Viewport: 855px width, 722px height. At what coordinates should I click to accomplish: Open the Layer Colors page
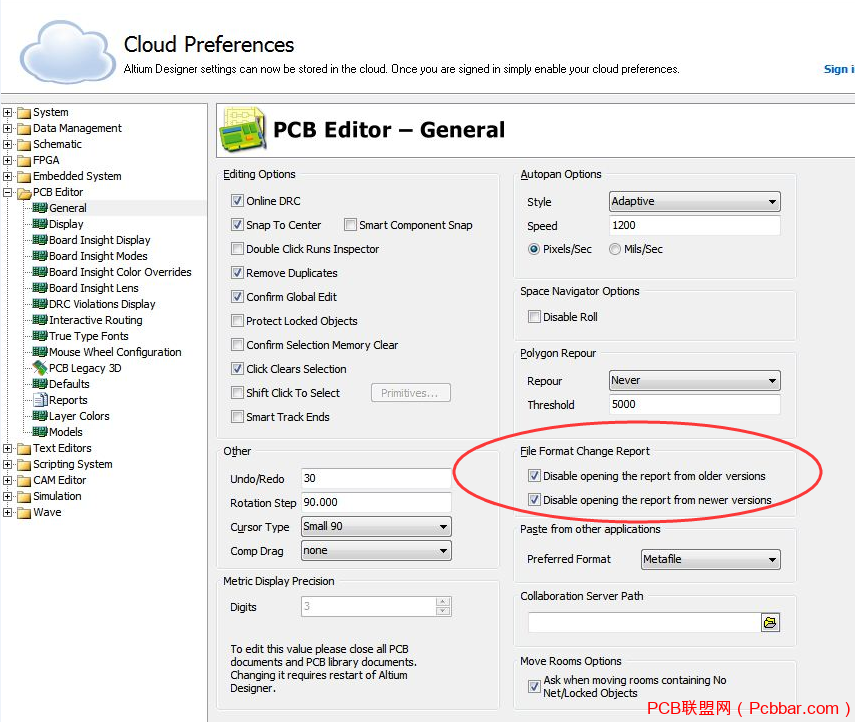[x=79, y=416]
